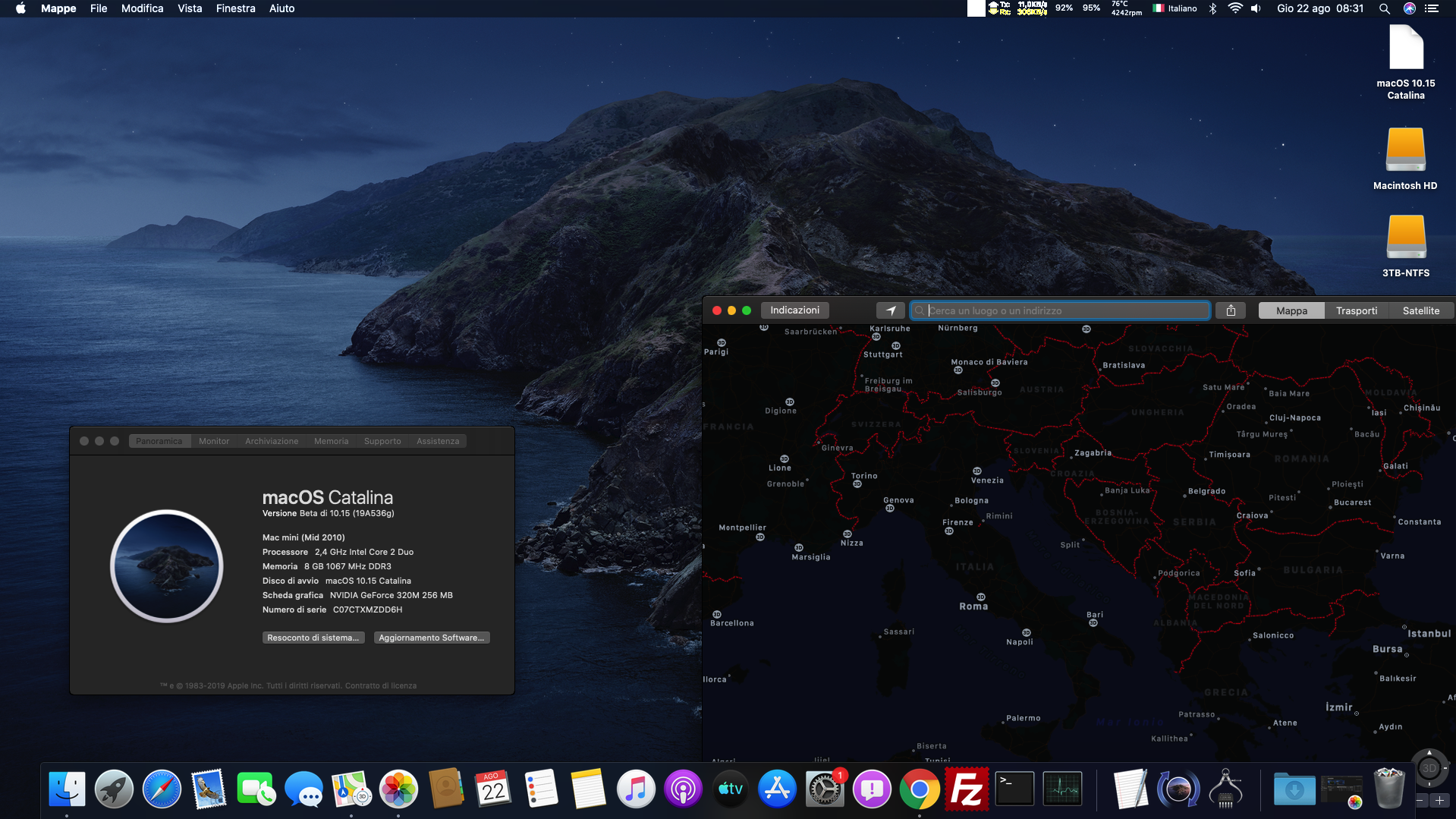Open yellow Notes icon in Dock
Viewport: 1456px width, 819px height.
(x=588, y=789)
